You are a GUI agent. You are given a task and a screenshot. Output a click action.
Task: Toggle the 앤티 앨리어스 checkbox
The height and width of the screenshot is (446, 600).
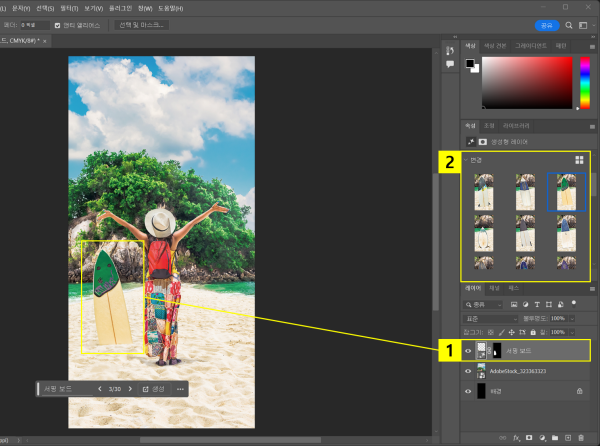[57, 25]
